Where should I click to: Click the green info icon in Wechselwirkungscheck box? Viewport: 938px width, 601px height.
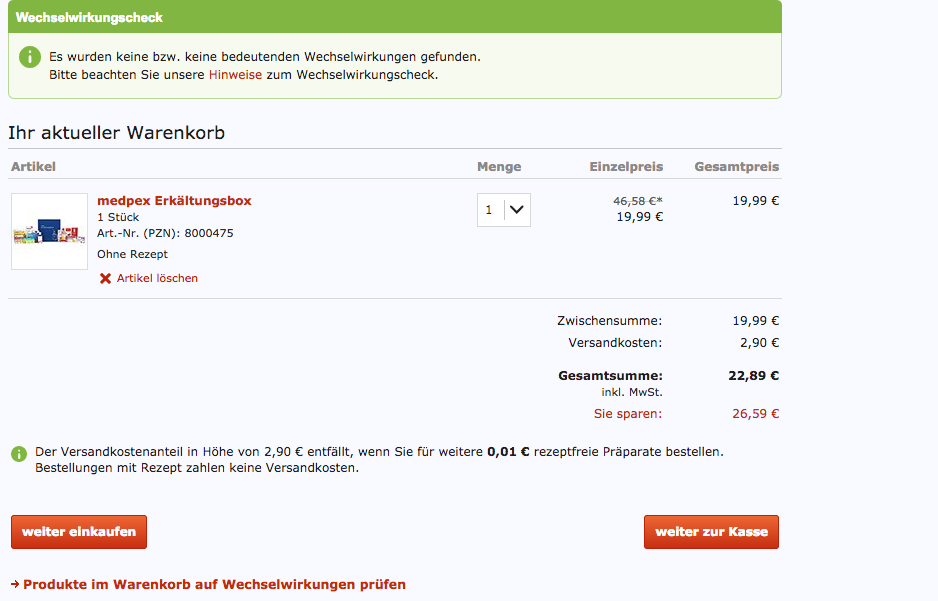click(30, 57)
